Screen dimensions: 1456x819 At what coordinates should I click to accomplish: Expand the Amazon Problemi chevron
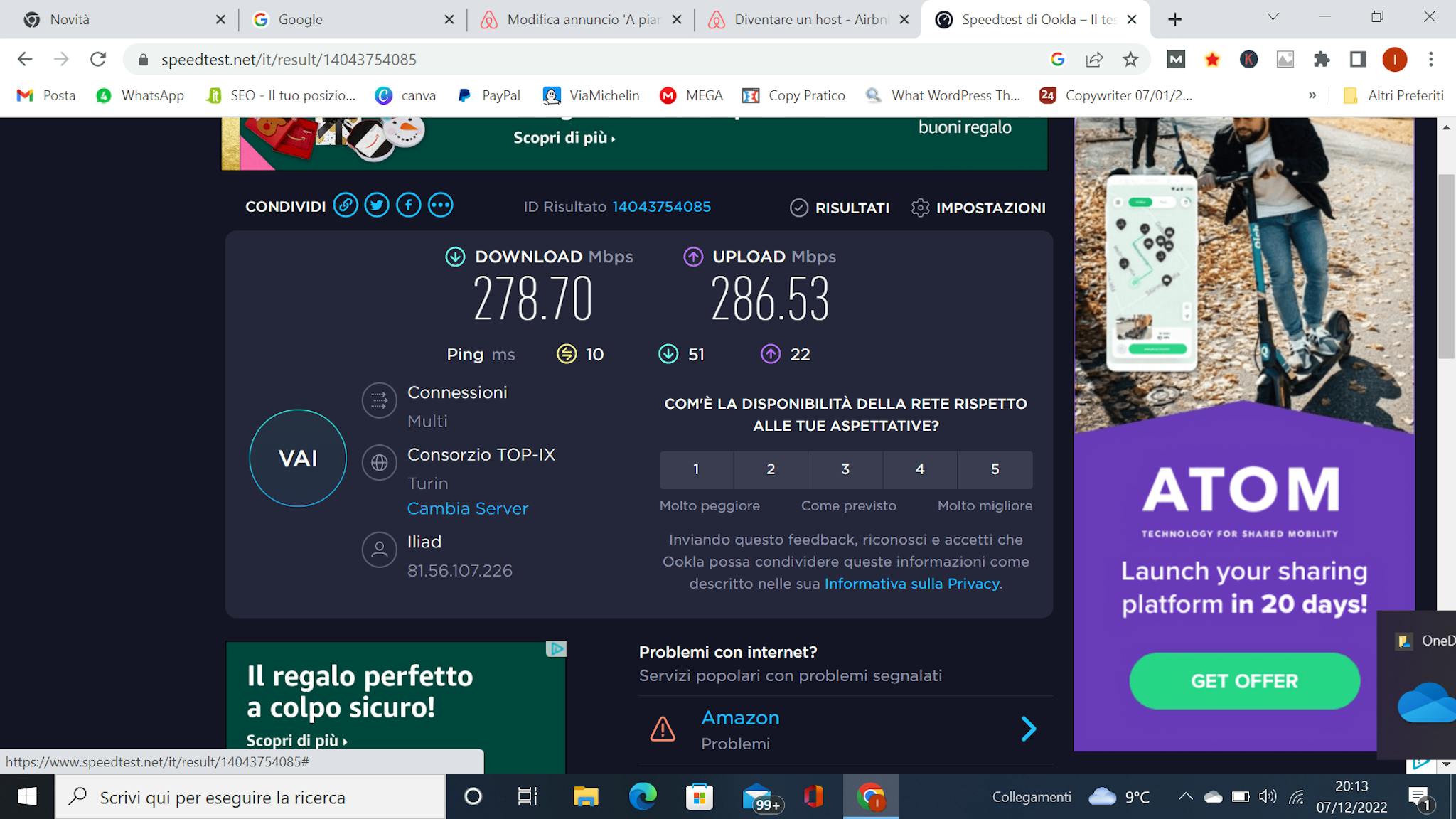tap(1028, 729)
